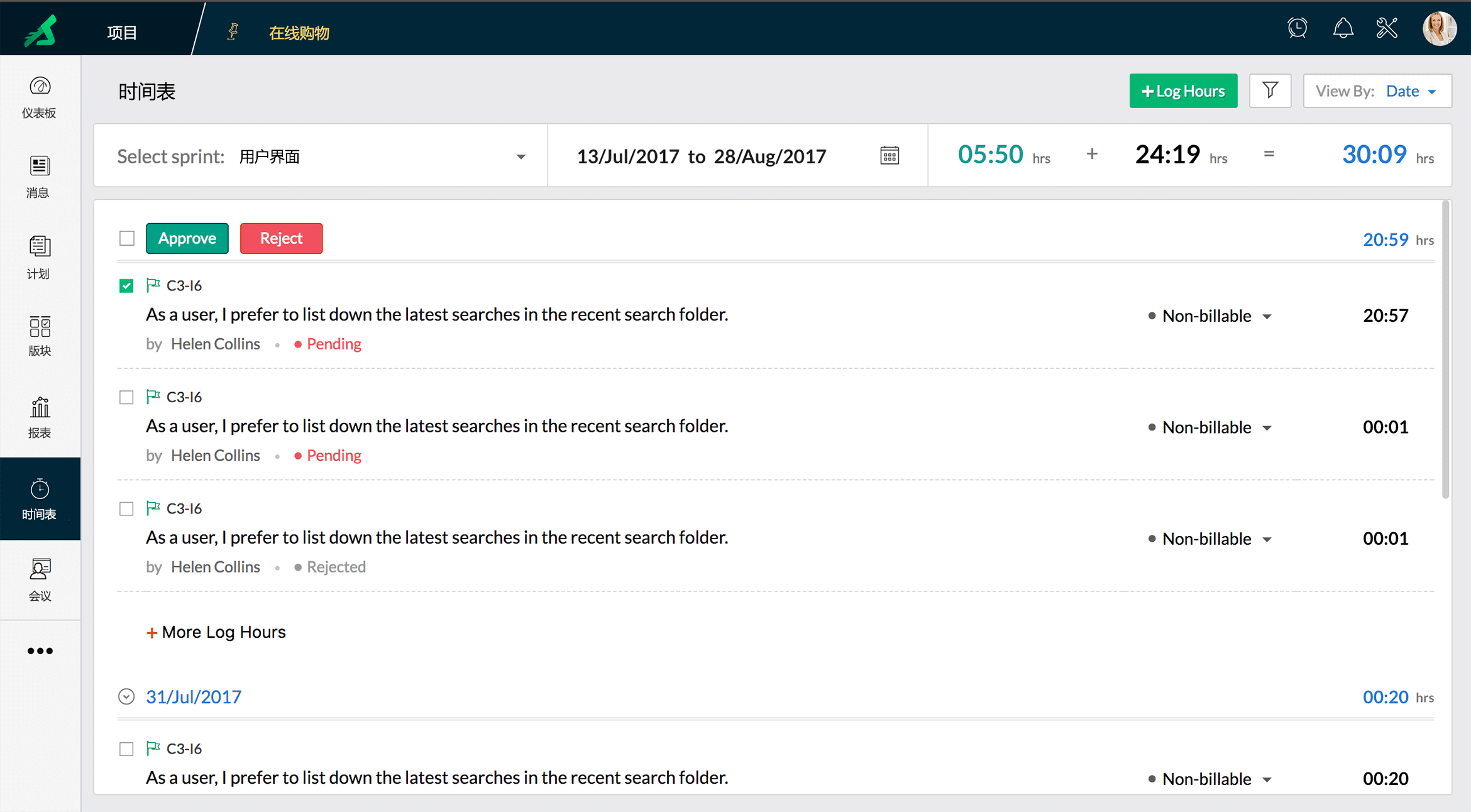Screen dimensions: 1471x812
Task: Check the select-all checkbox beside Approve
Action: coord(127,238)
